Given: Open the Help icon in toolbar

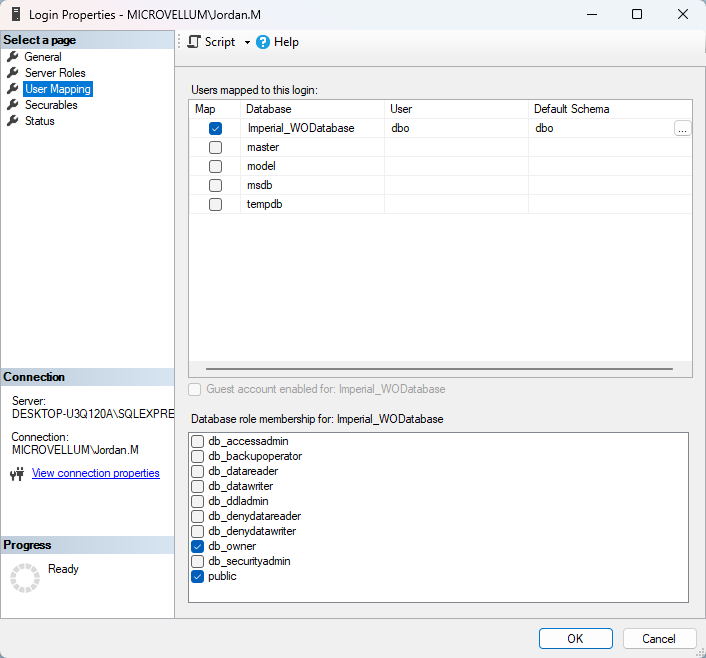Looking at the screenshot, I should tap(263, 42).
